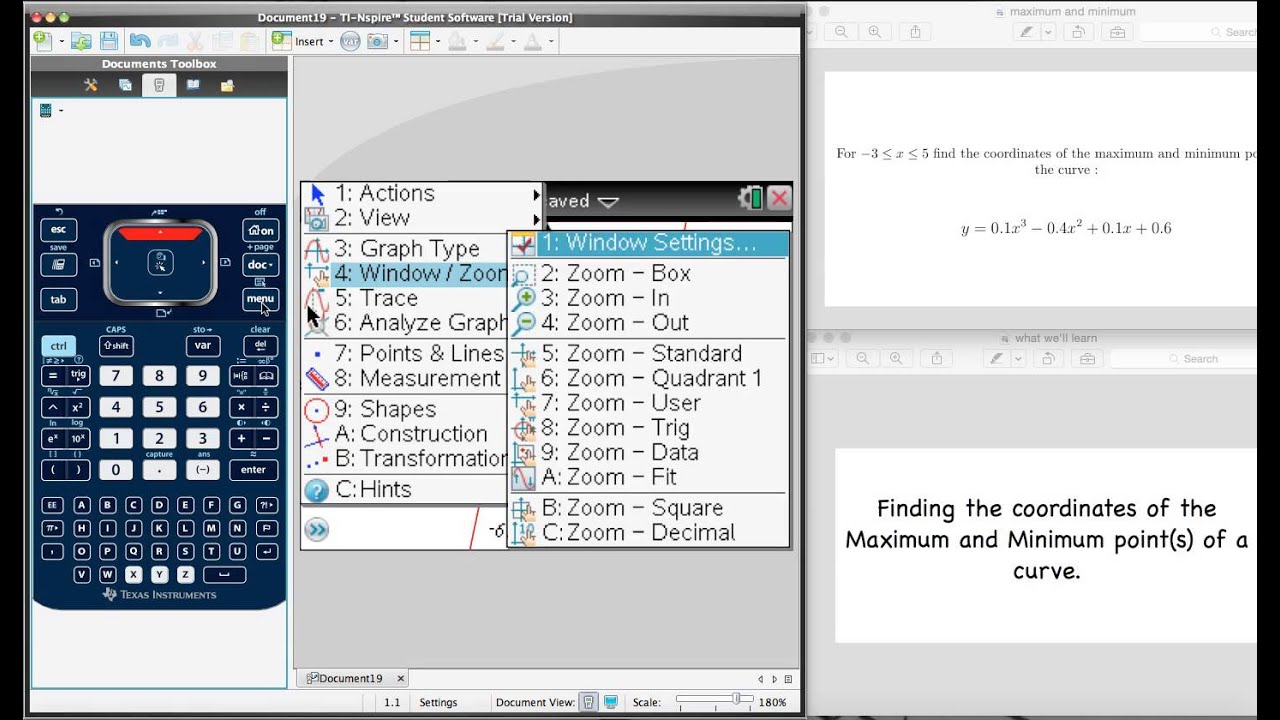
Task: Select 3: Zoom – In
Action: point(649,298)
